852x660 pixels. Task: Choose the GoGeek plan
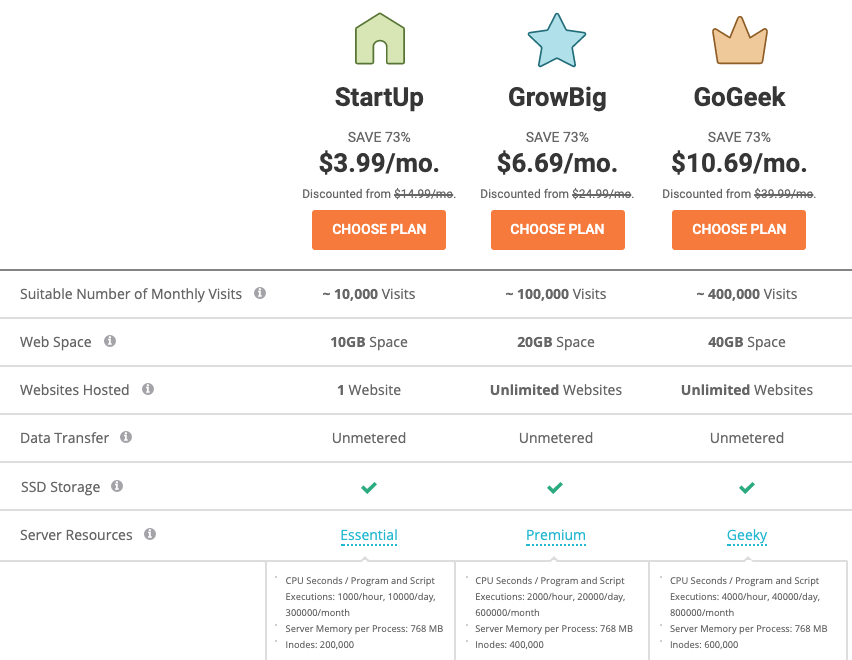(739, 229)
